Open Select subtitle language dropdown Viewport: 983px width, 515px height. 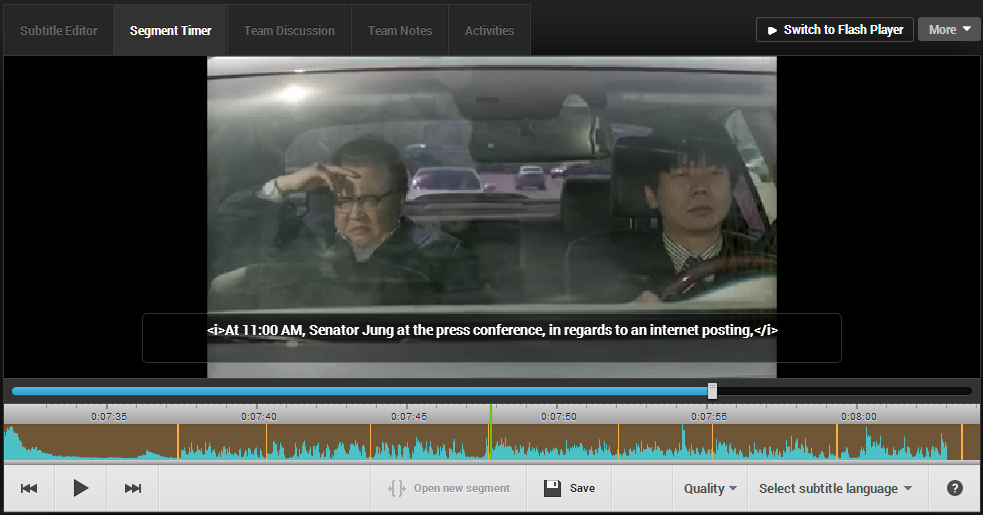(x=835, y=488)
